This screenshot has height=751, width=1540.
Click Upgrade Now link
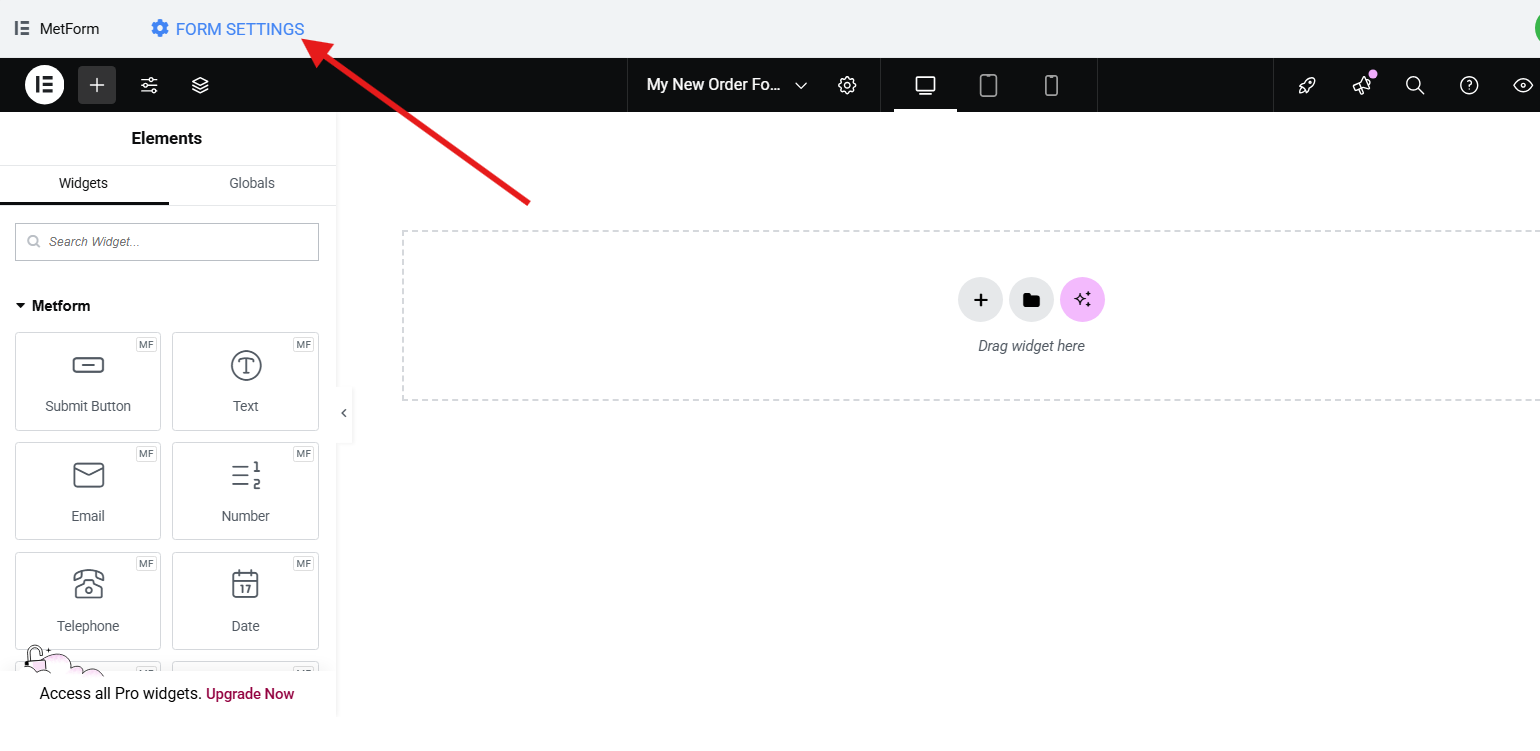pyautogui.click(x=250, y=694)
